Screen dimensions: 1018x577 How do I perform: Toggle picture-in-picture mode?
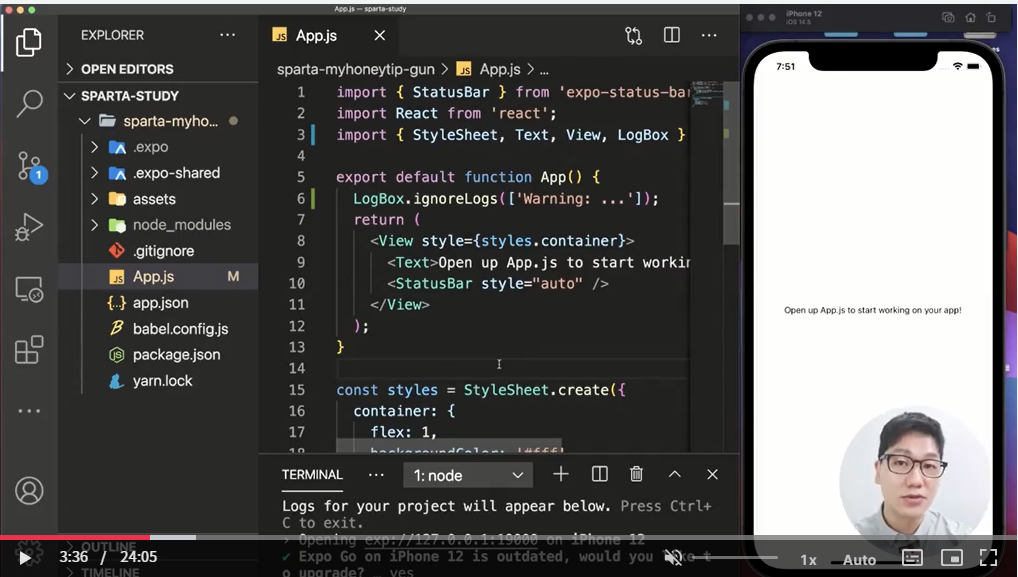[x=951, y=558]
